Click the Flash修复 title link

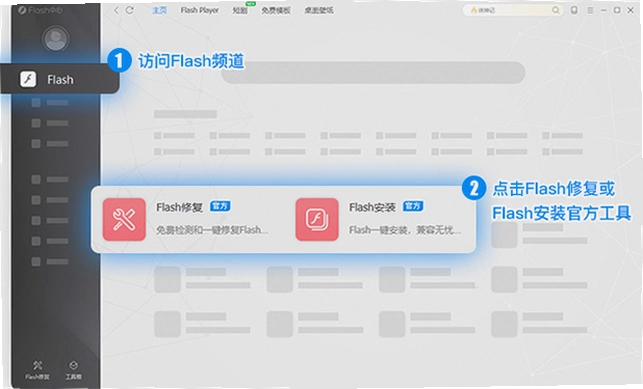click(x=179, y=207)
